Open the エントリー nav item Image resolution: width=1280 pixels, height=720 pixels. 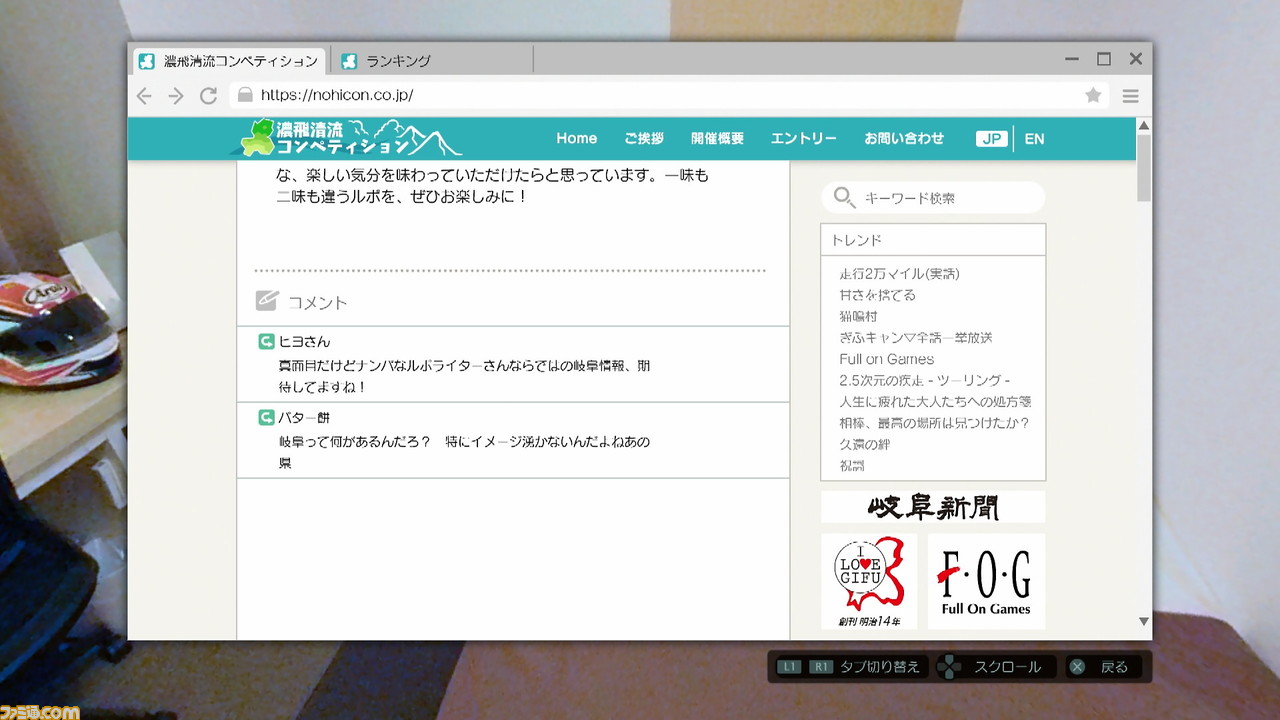click(804, 139)
